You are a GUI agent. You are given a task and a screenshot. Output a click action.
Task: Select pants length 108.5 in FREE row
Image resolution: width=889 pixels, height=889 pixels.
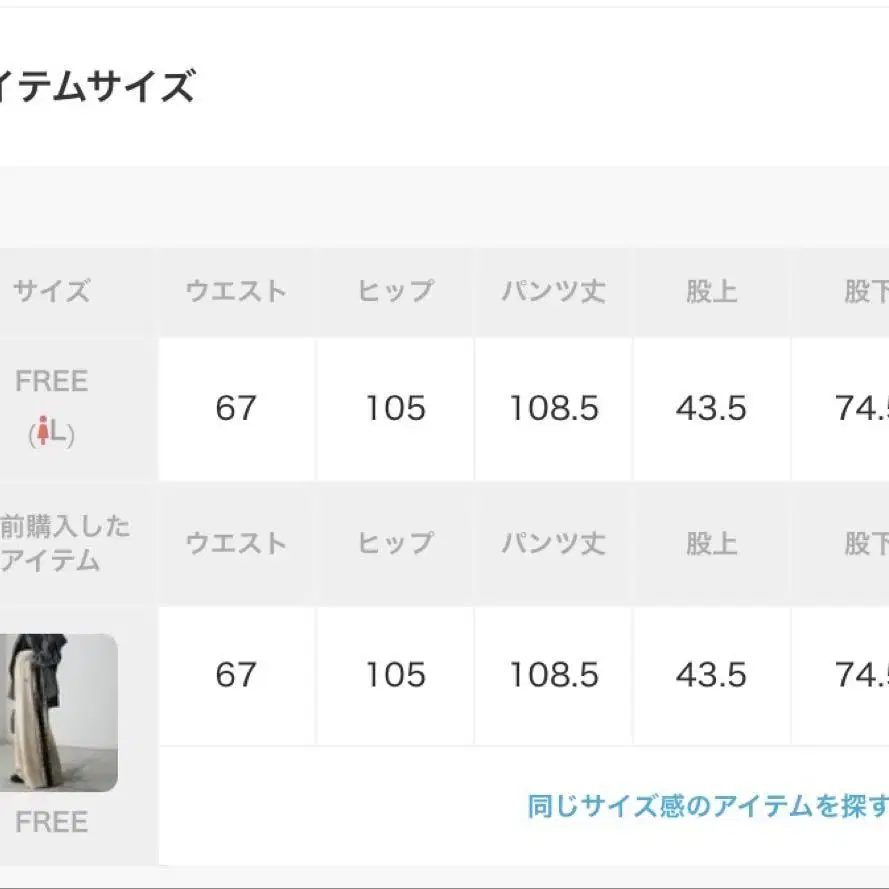(554, 408)
